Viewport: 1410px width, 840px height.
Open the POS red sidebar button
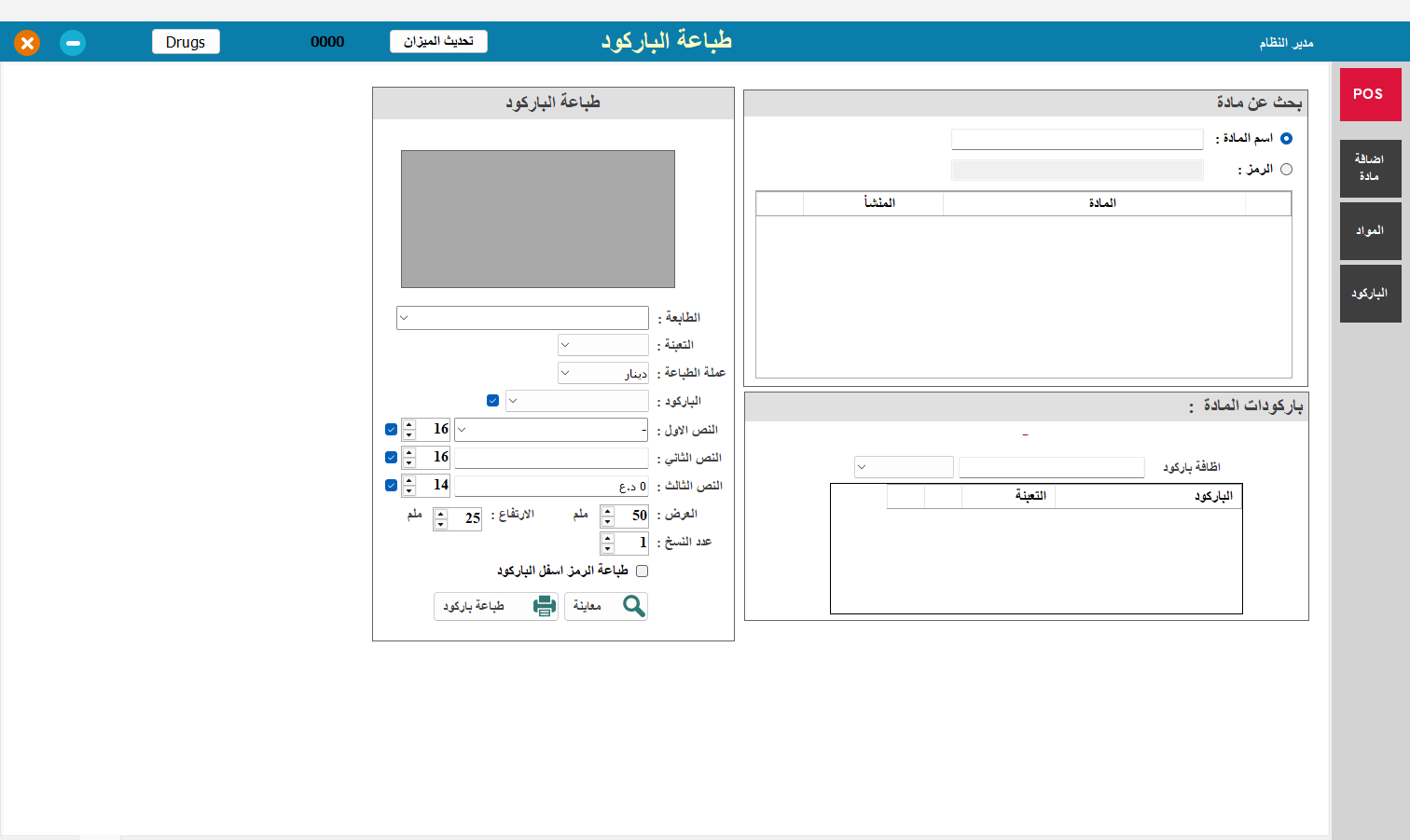coord(1370,94)
